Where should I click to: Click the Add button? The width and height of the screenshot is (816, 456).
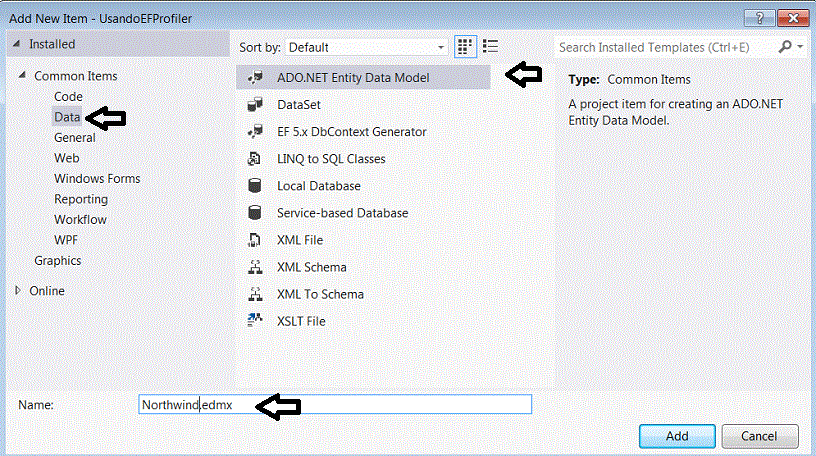[677, 436]
